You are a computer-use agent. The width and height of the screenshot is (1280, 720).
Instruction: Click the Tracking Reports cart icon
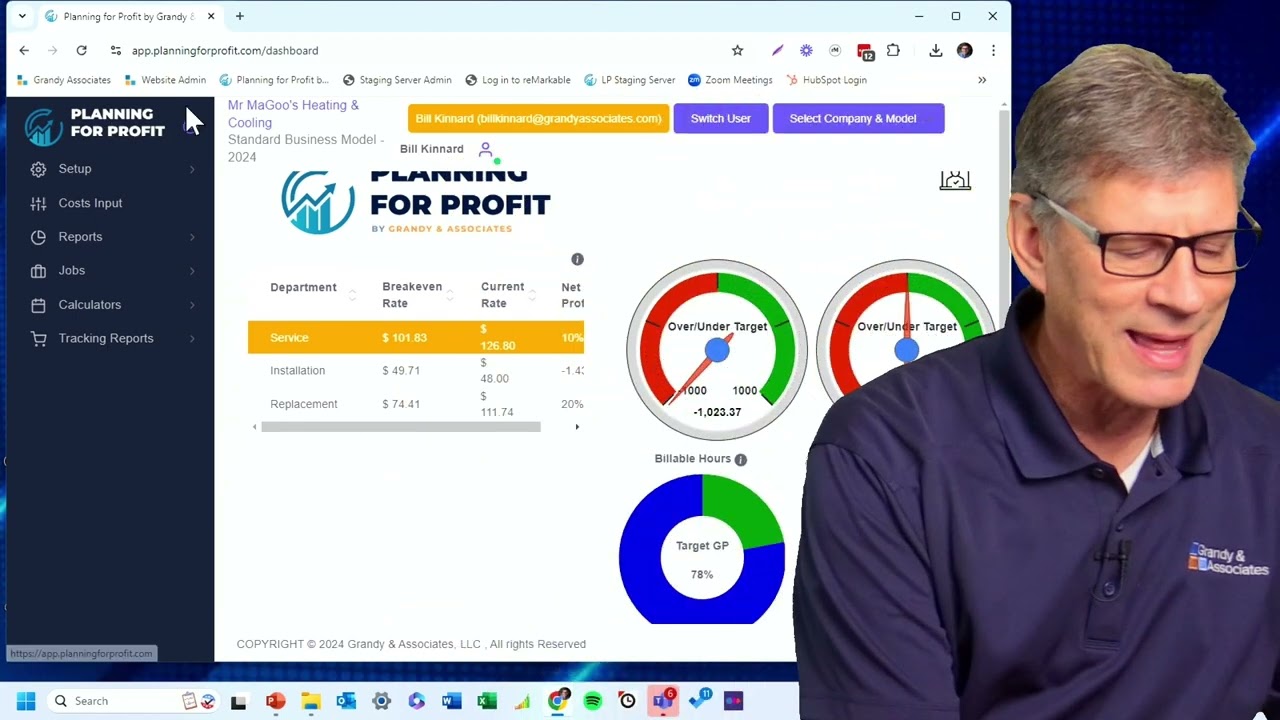(38, 339)
